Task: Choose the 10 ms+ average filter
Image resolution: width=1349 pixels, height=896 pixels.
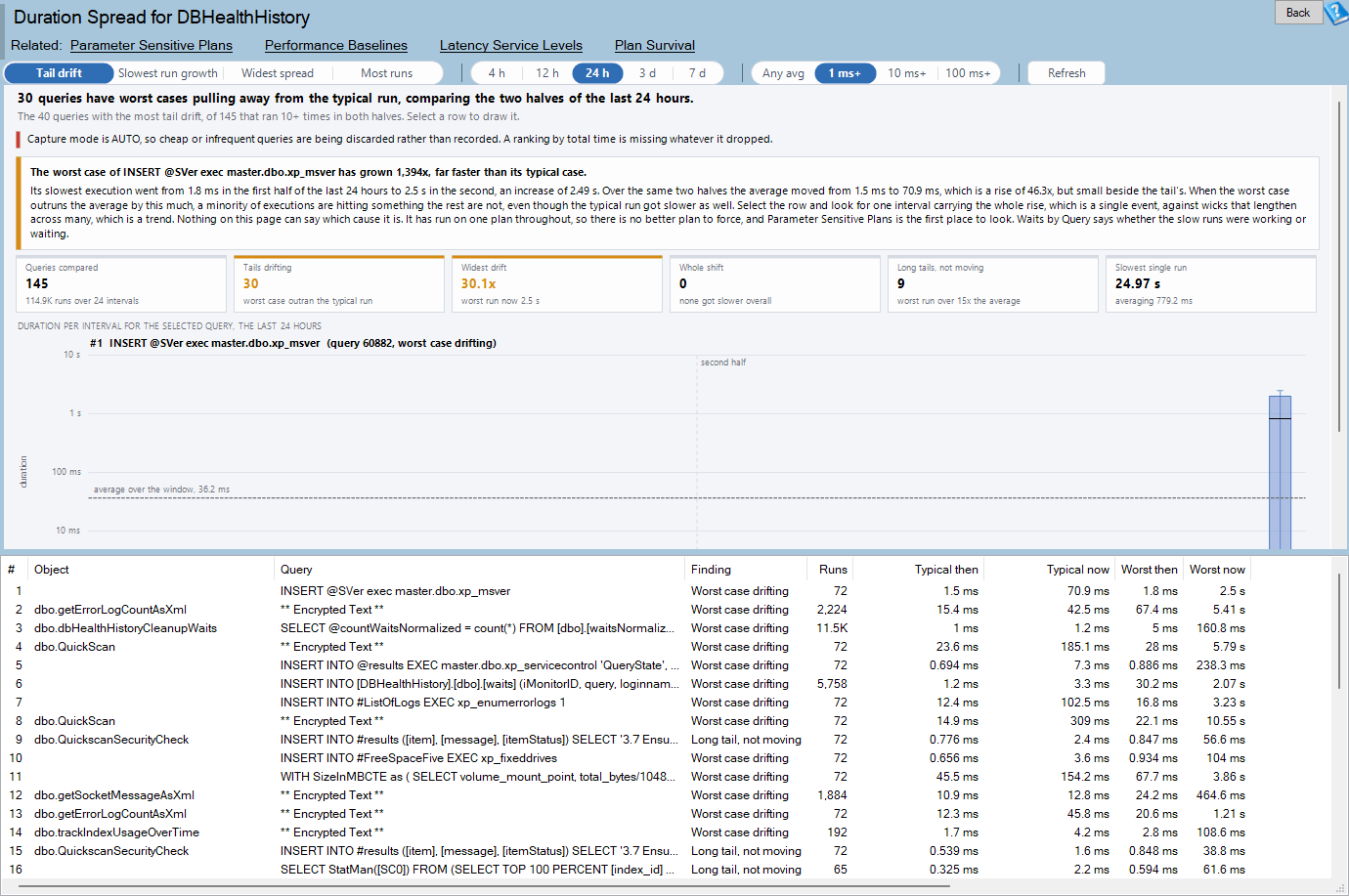Action: [x=906, y=73]
